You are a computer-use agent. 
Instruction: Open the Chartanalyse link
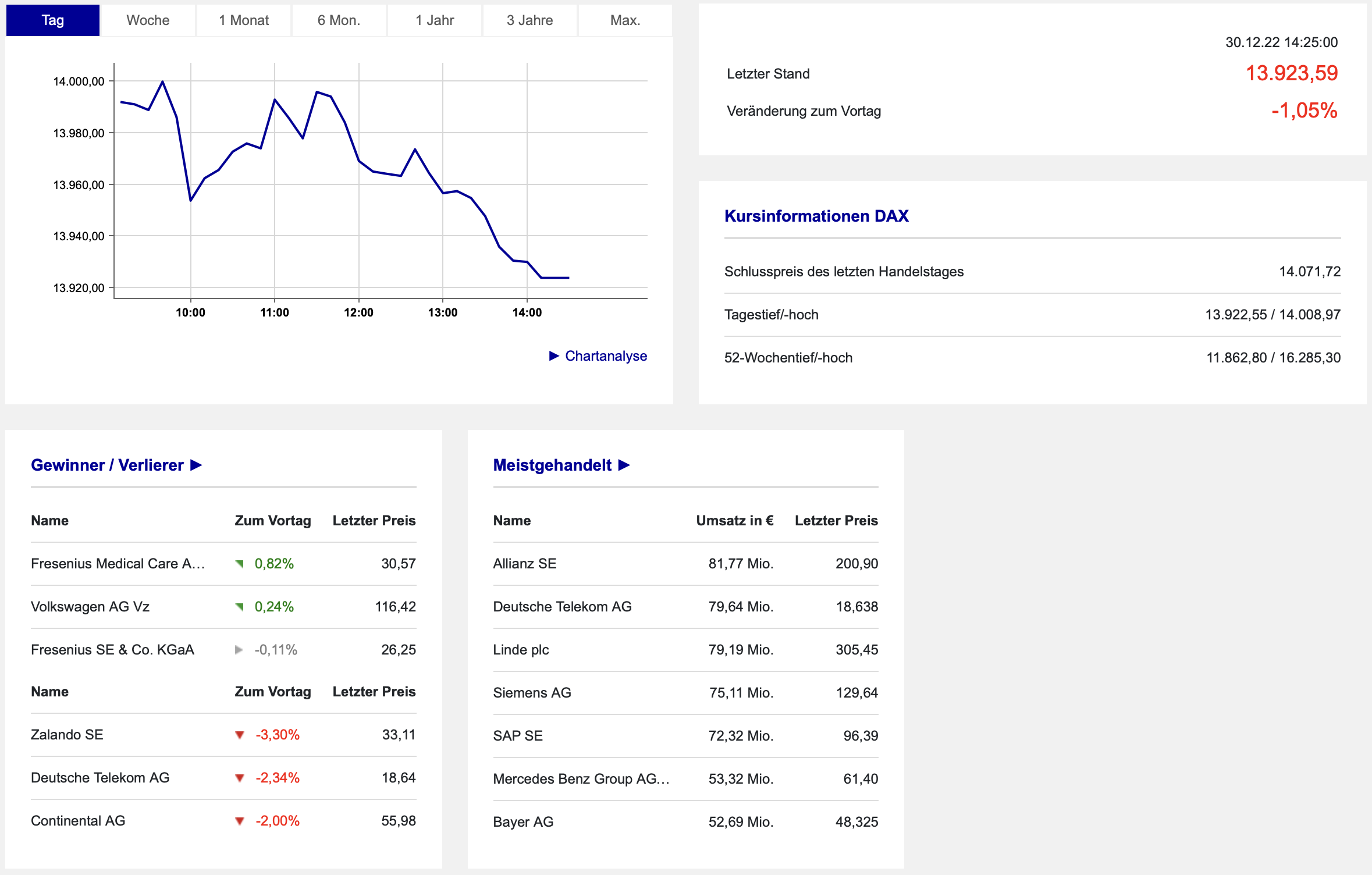tap(606, 356)
